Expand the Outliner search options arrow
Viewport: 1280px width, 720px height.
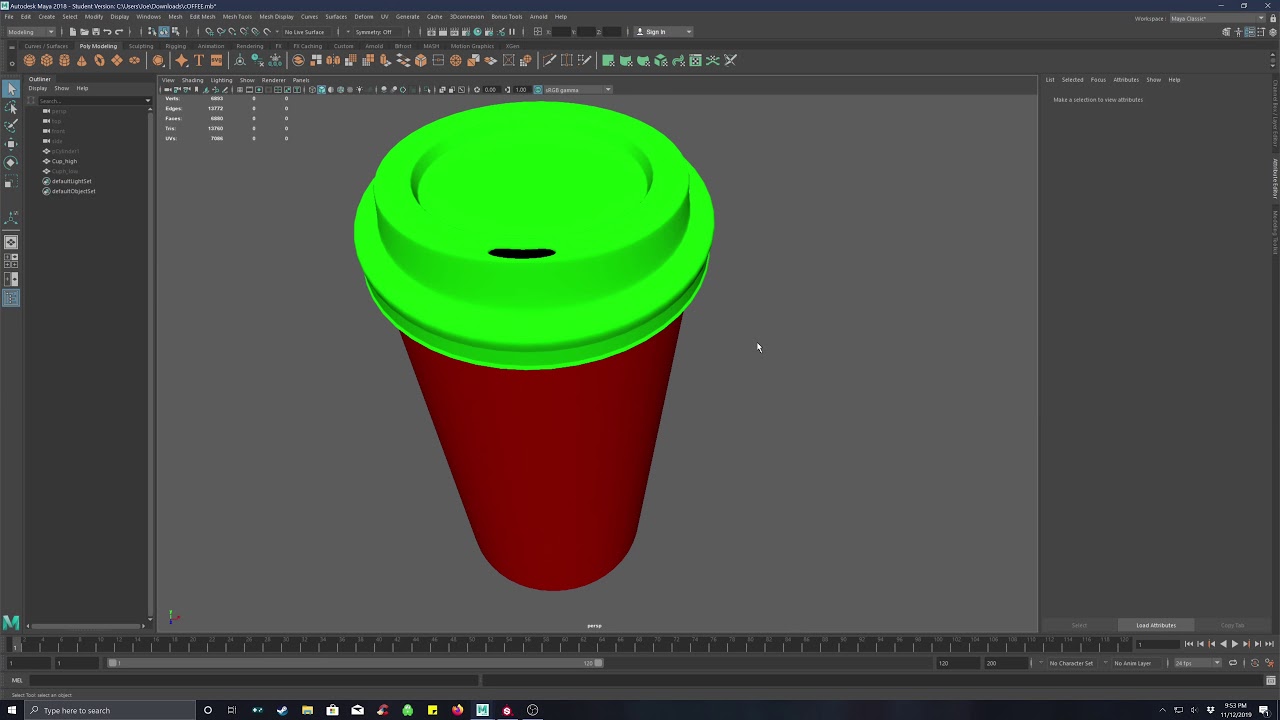click(148, 100)
